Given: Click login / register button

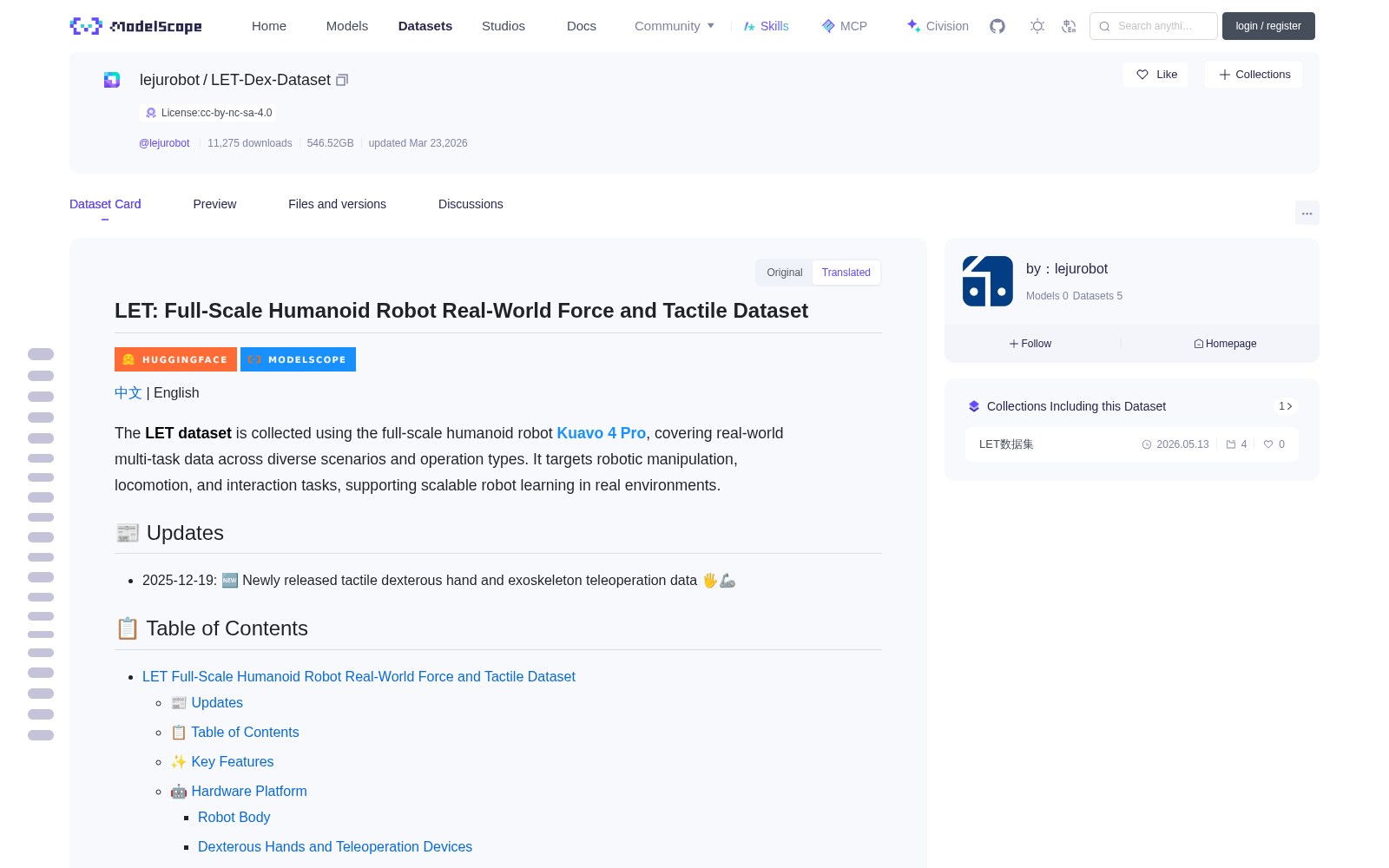Looking at the screenshot, I should point(1268,26).
